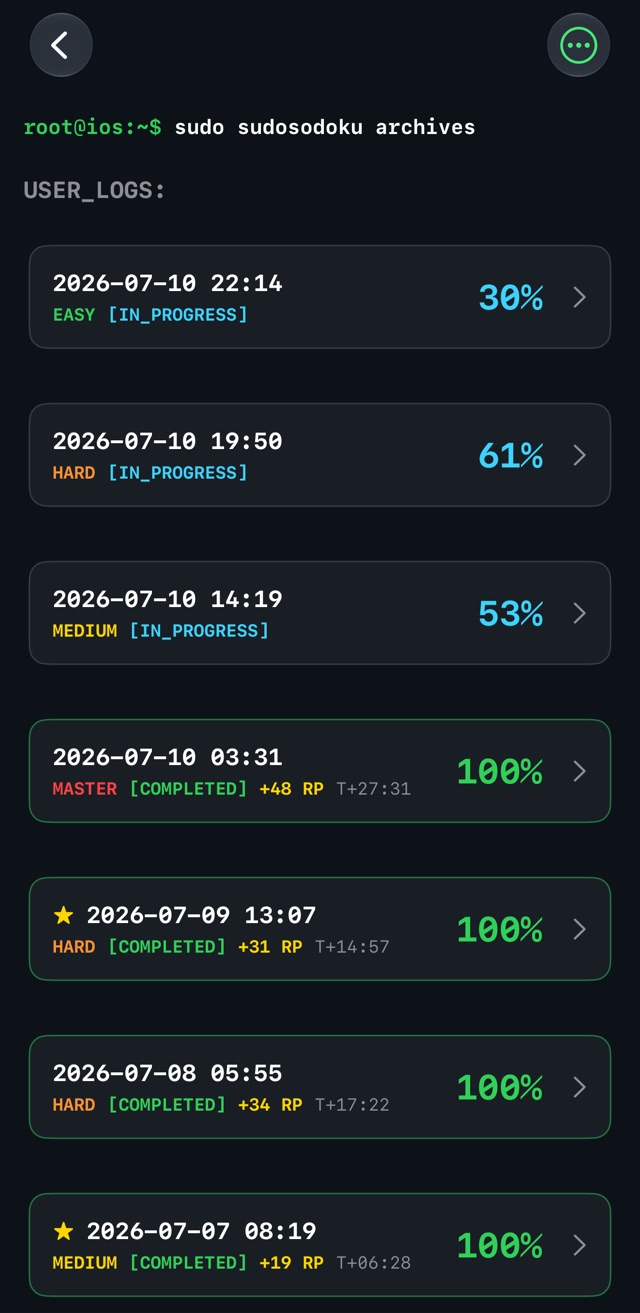Select the USER_LOGS: header
Viewport: 640px width, 1313px height.
pyautogui.click(x=94, y=190)
